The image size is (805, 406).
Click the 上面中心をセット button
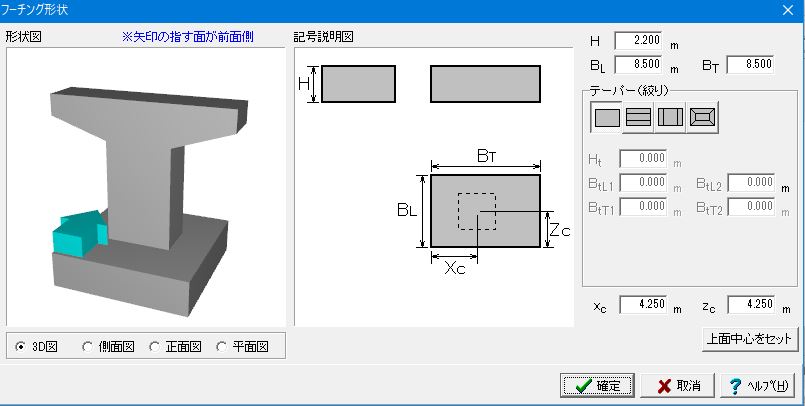click(x=750, y=339)
